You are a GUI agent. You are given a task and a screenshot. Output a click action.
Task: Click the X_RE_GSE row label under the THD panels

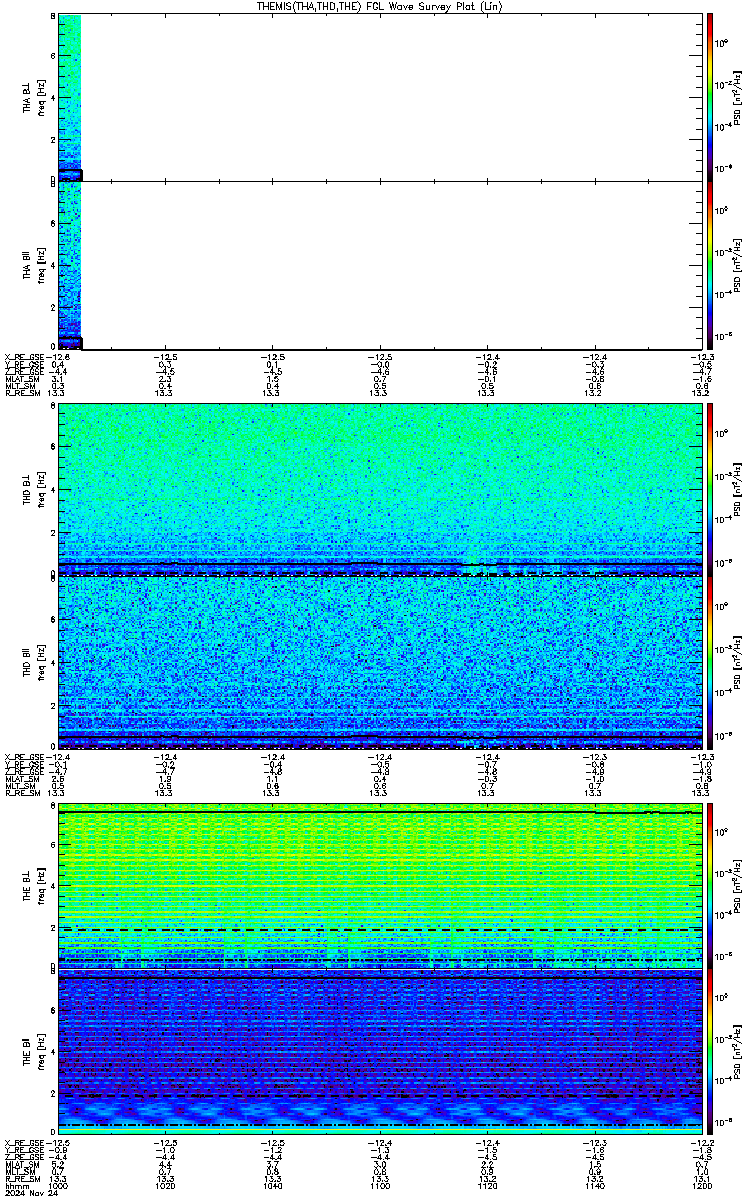pyautogui.click(x=25, y=755)
